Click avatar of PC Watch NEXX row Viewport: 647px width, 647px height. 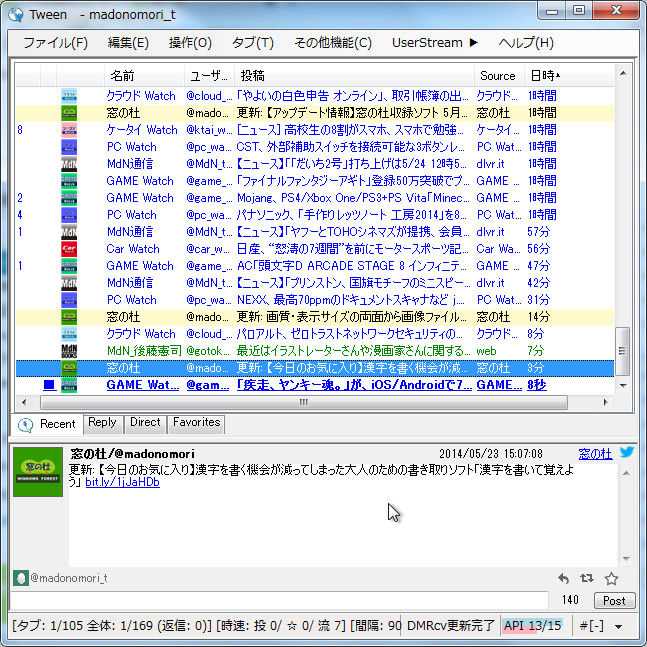point(69,300)
